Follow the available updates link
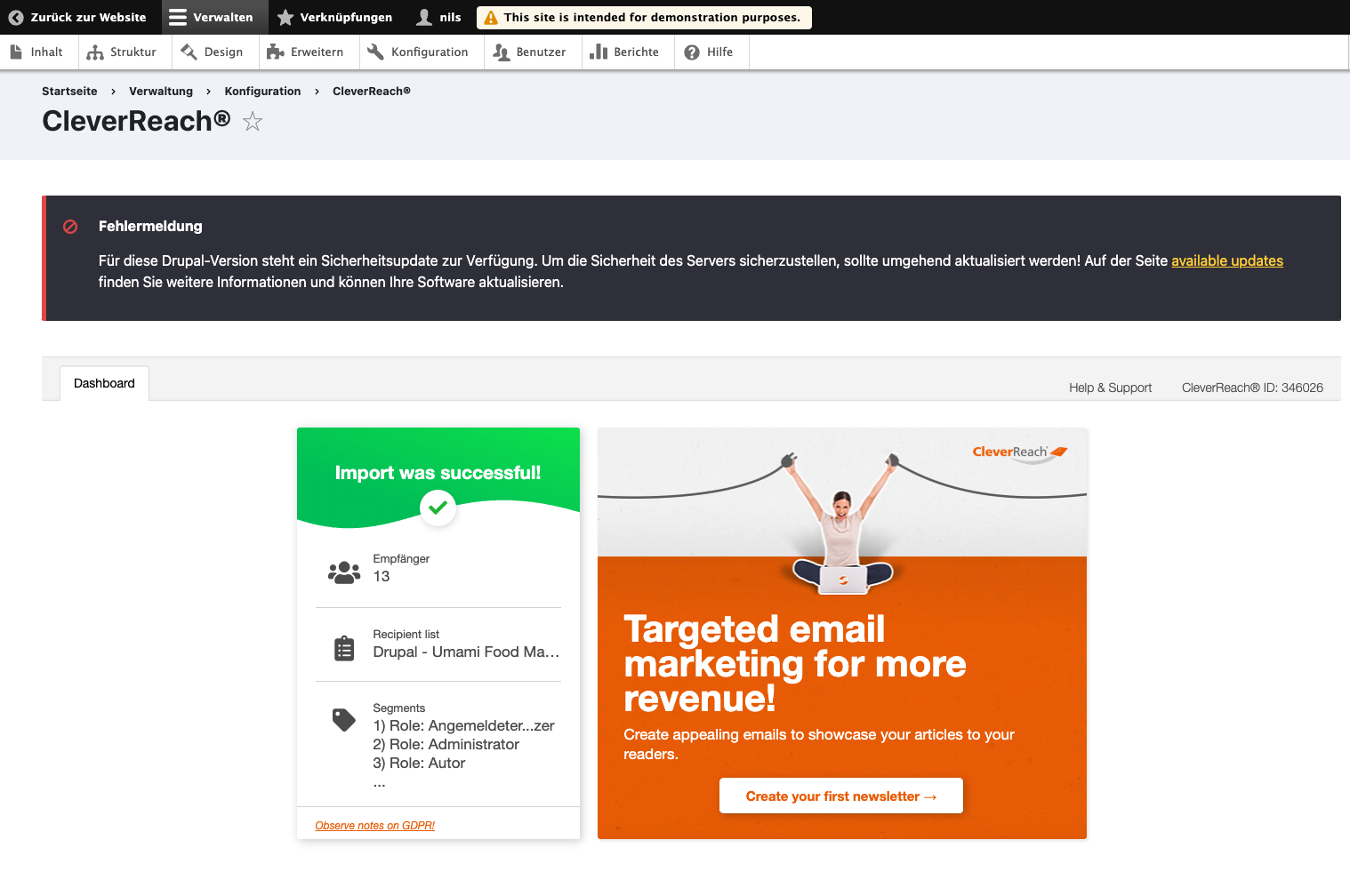Image resolution: width=1350 pixels, height=896 pixels. (1227, 260)
